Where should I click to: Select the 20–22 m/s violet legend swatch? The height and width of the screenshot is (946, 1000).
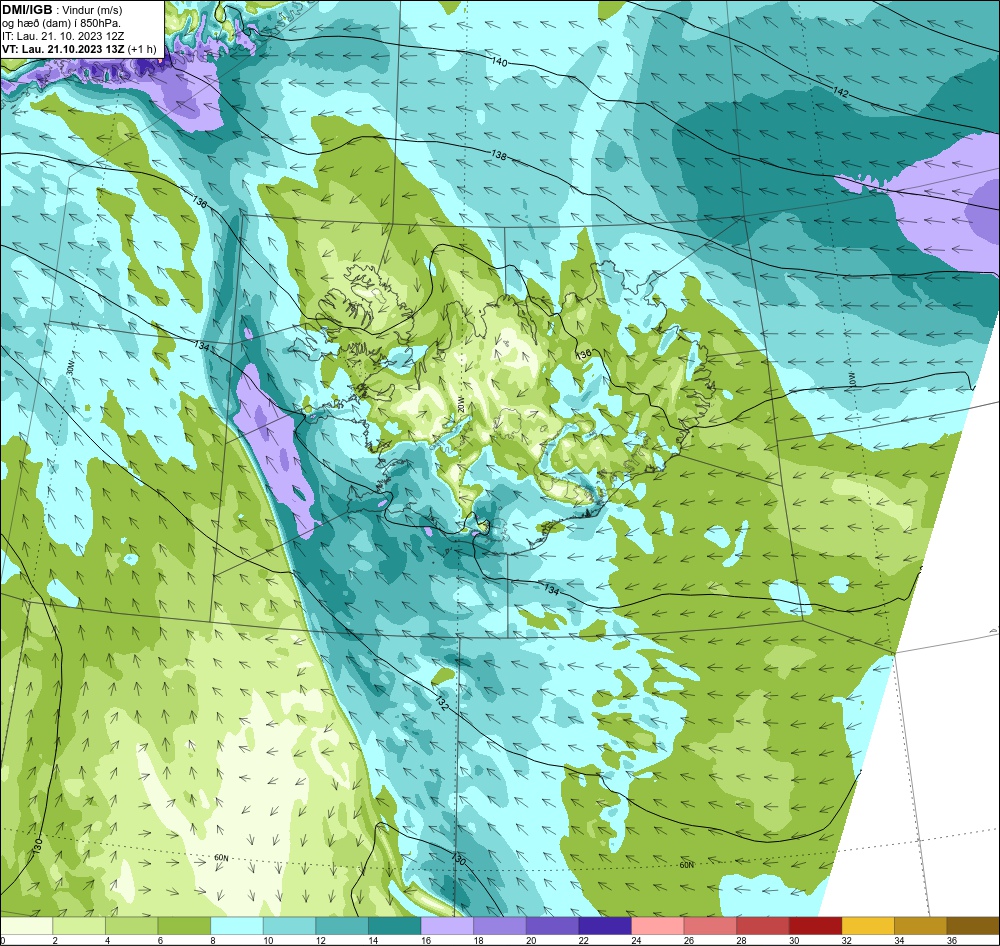[x=552, y=925]
